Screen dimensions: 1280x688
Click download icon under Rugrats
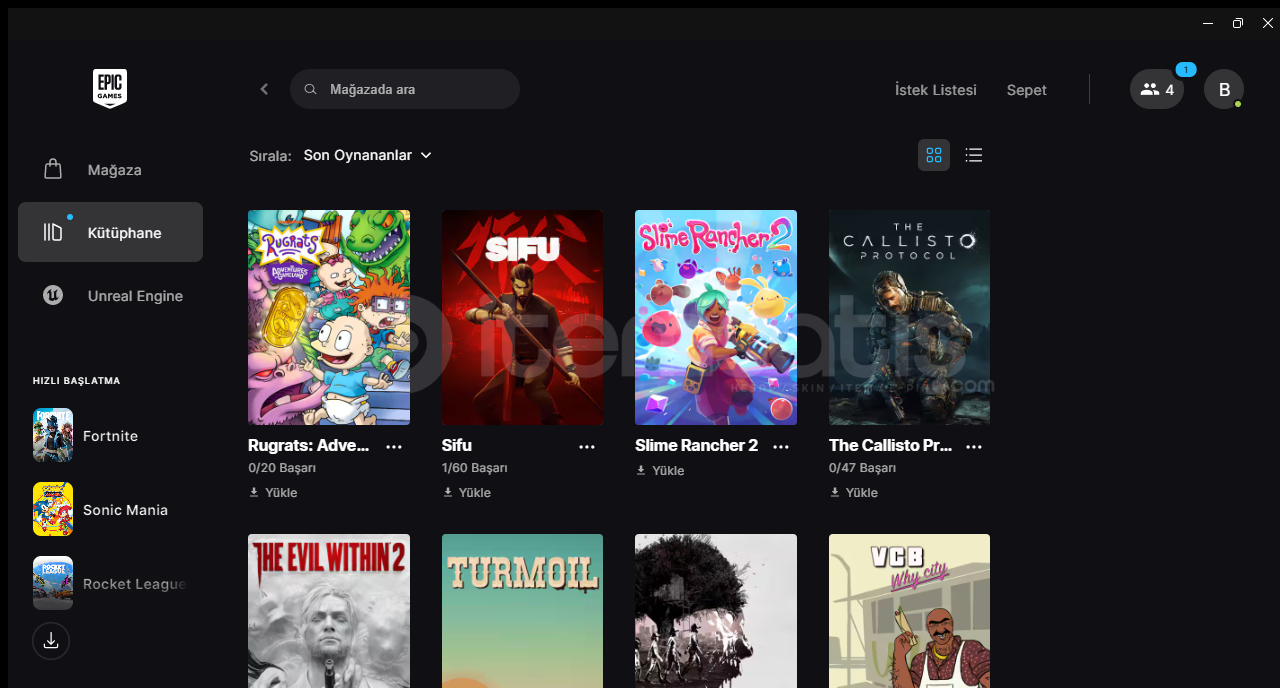point(254,492)
